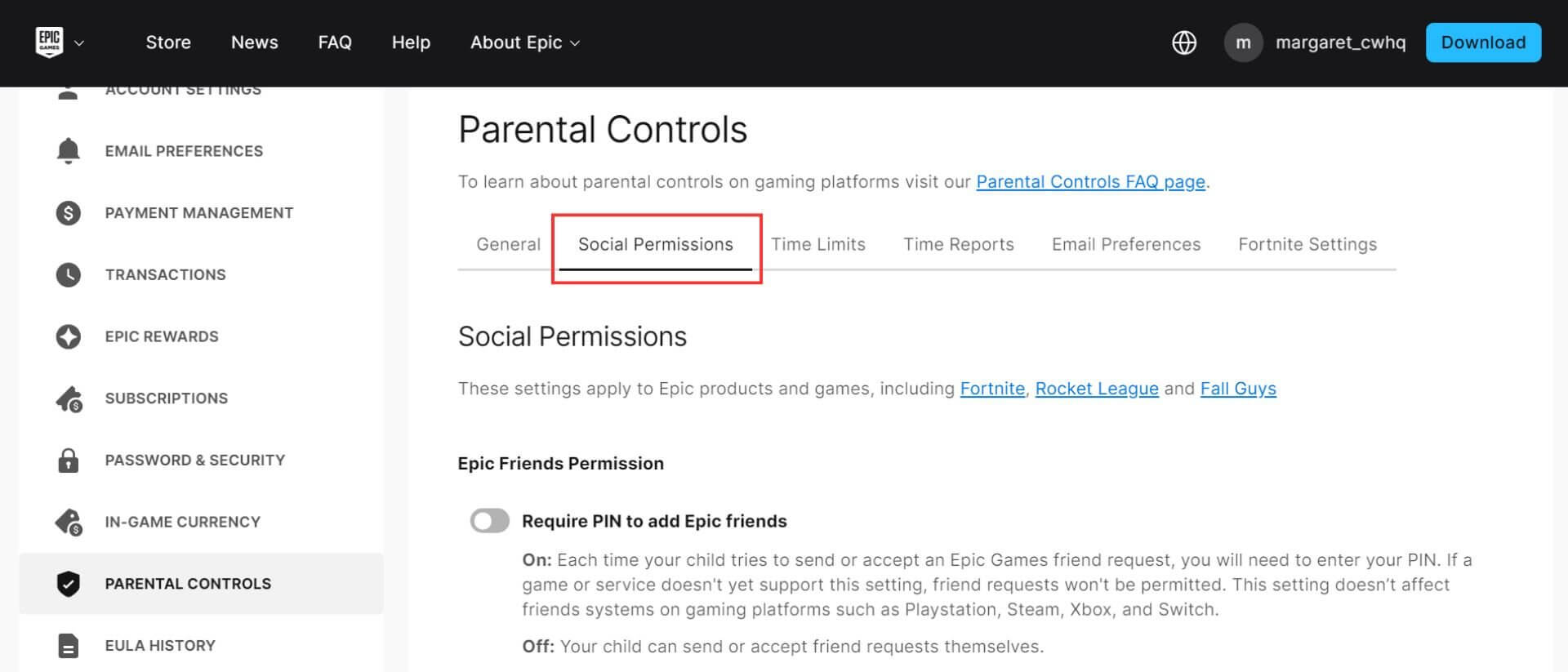This screenshot has width=1568, height=672.
Task: Expand the About Epic dropdown menu
Action: (525, 42)
